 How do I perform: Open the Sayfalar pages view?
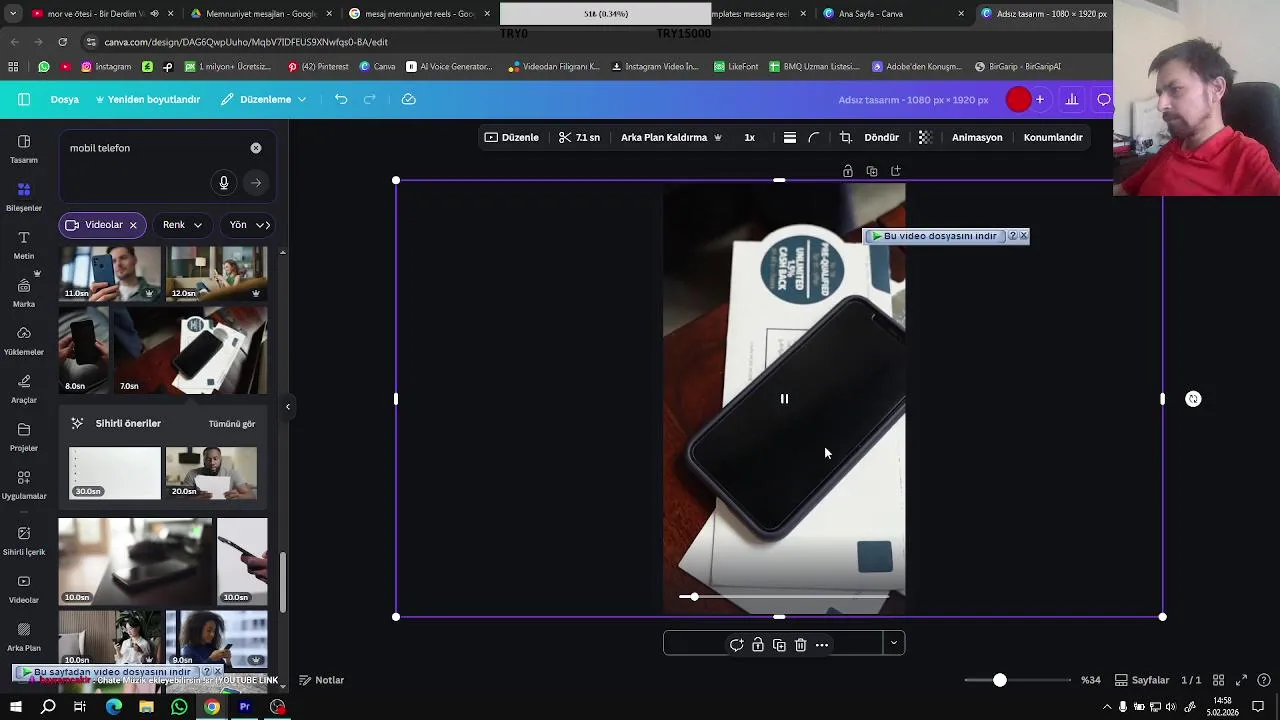[1142, 680]
